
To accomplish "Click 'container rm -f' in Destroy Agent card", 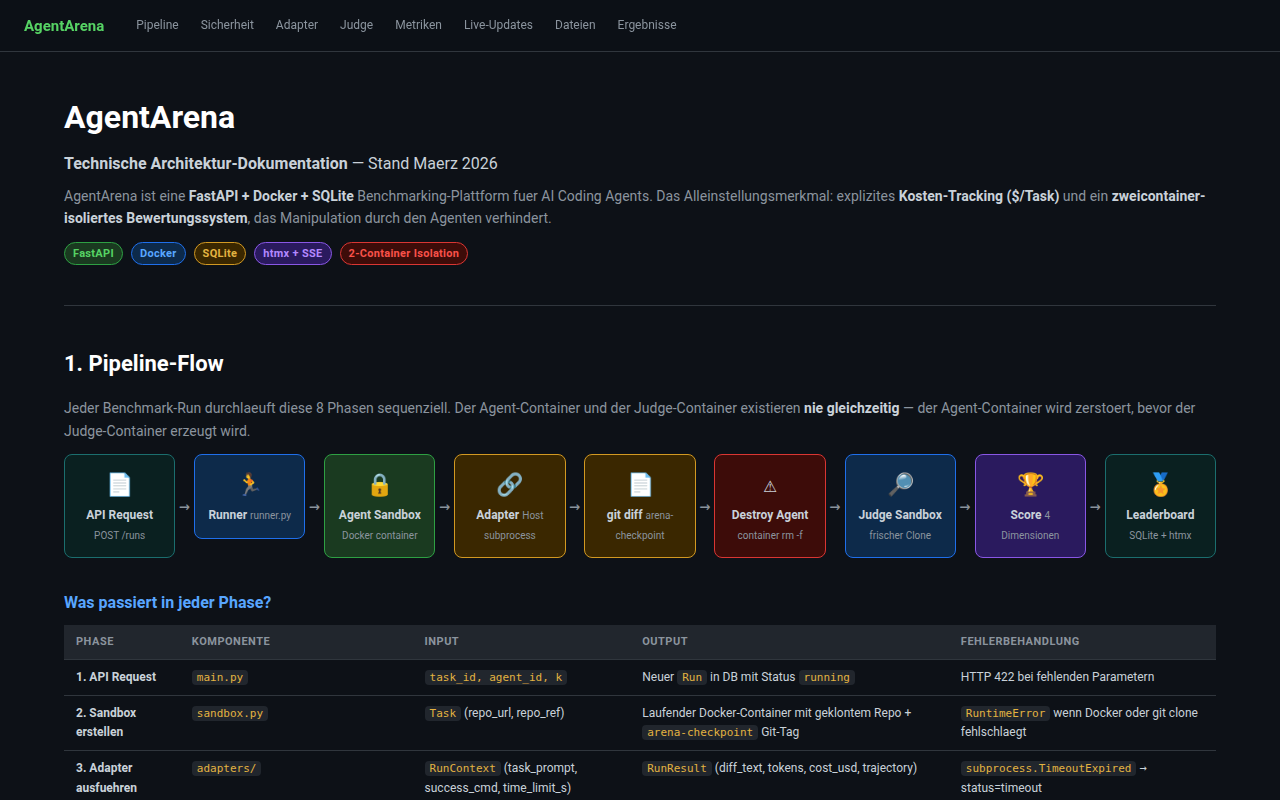I will pyautogui.click(x=770, y=535).
